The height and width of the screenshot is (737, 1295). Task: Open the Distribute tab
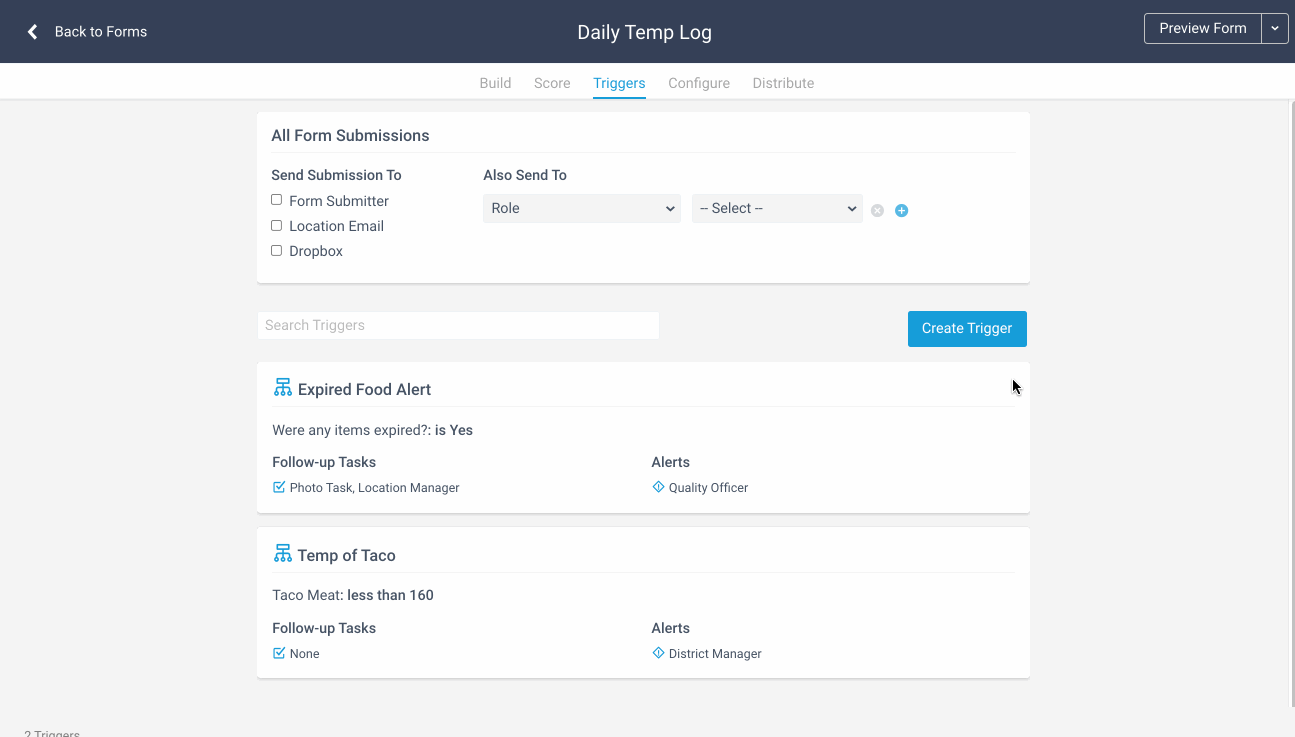[x=783, y=83]
